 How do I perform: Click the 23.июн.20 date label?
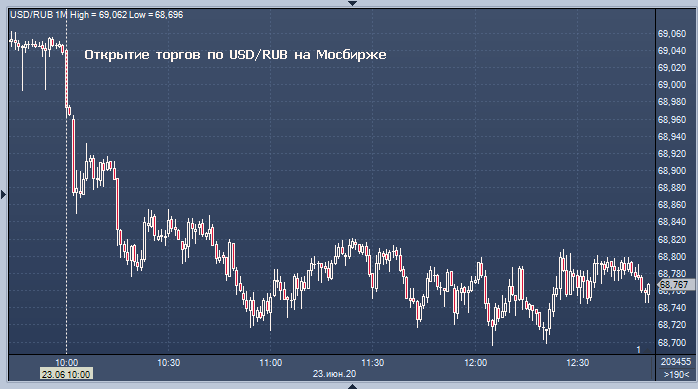click(x=334, y=373)
